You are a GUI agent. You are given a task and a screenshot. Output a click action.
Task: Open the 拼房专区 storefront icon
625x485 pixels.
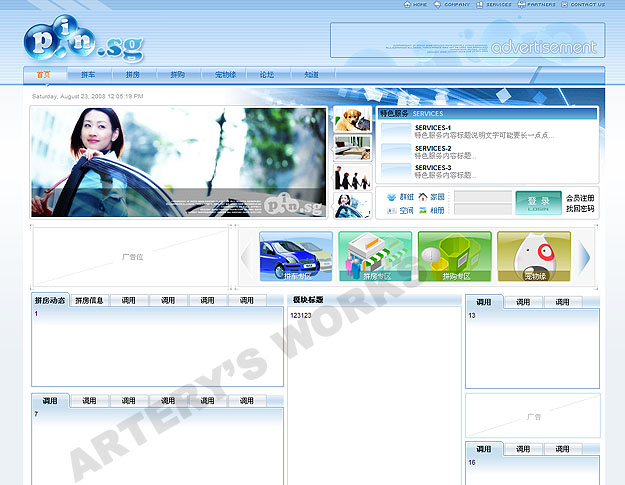[375, 256]
